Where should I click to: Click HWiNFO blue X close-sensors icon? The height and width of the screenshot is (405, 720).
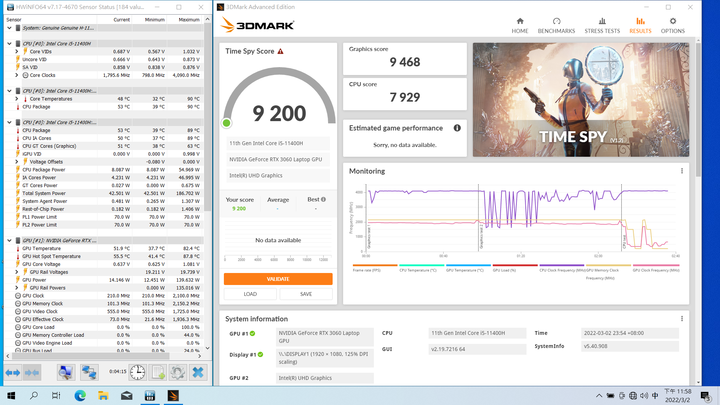[198, 372]
